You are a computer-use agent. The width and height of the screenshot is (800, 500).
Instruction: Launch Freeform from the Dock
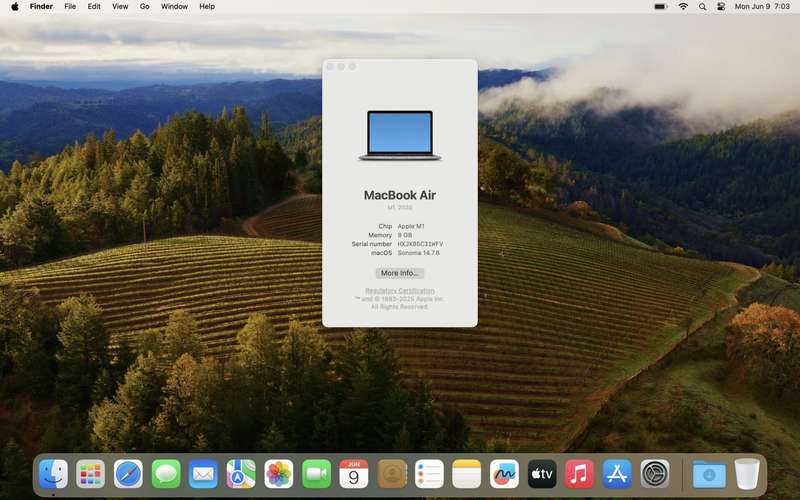point(504,474)
